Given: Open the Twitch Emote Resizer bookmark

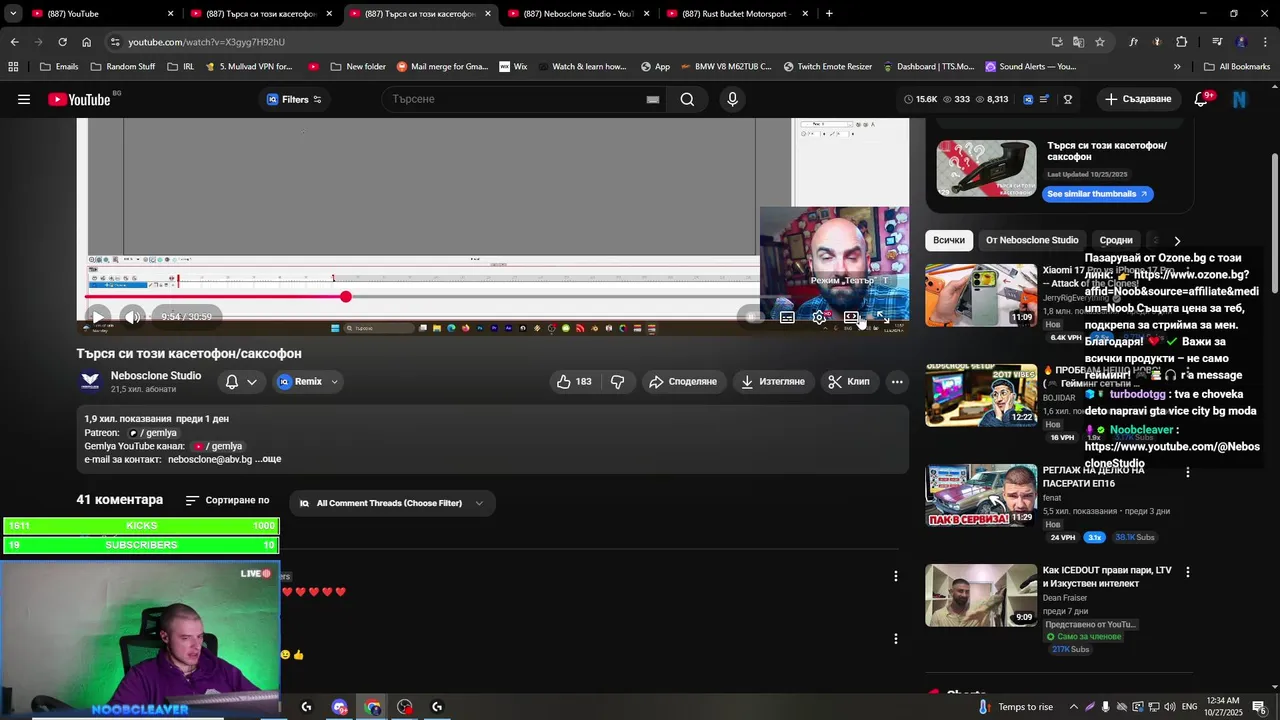Looking at the screenshot, I should [x=827, y=67].
